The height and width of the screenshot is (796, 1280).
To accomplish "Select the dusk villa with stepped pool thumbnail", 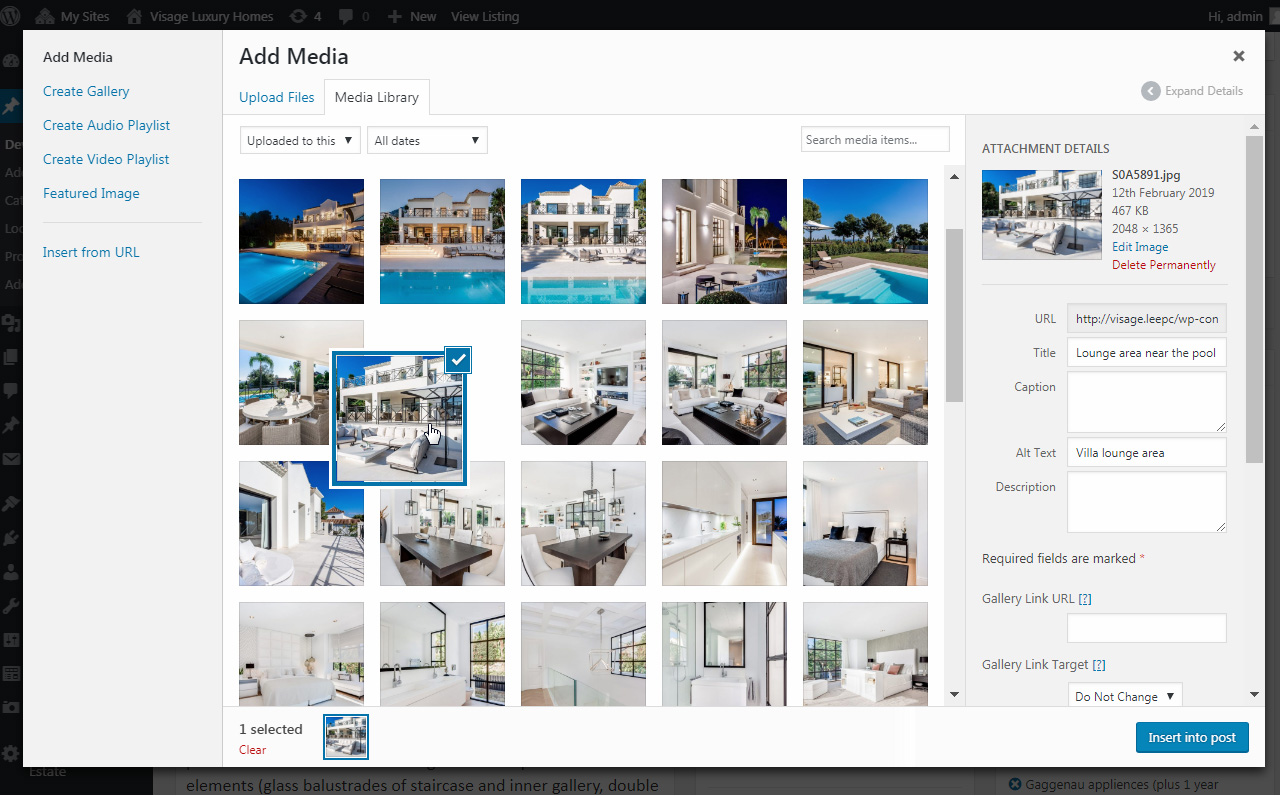I will click(442, 241).
